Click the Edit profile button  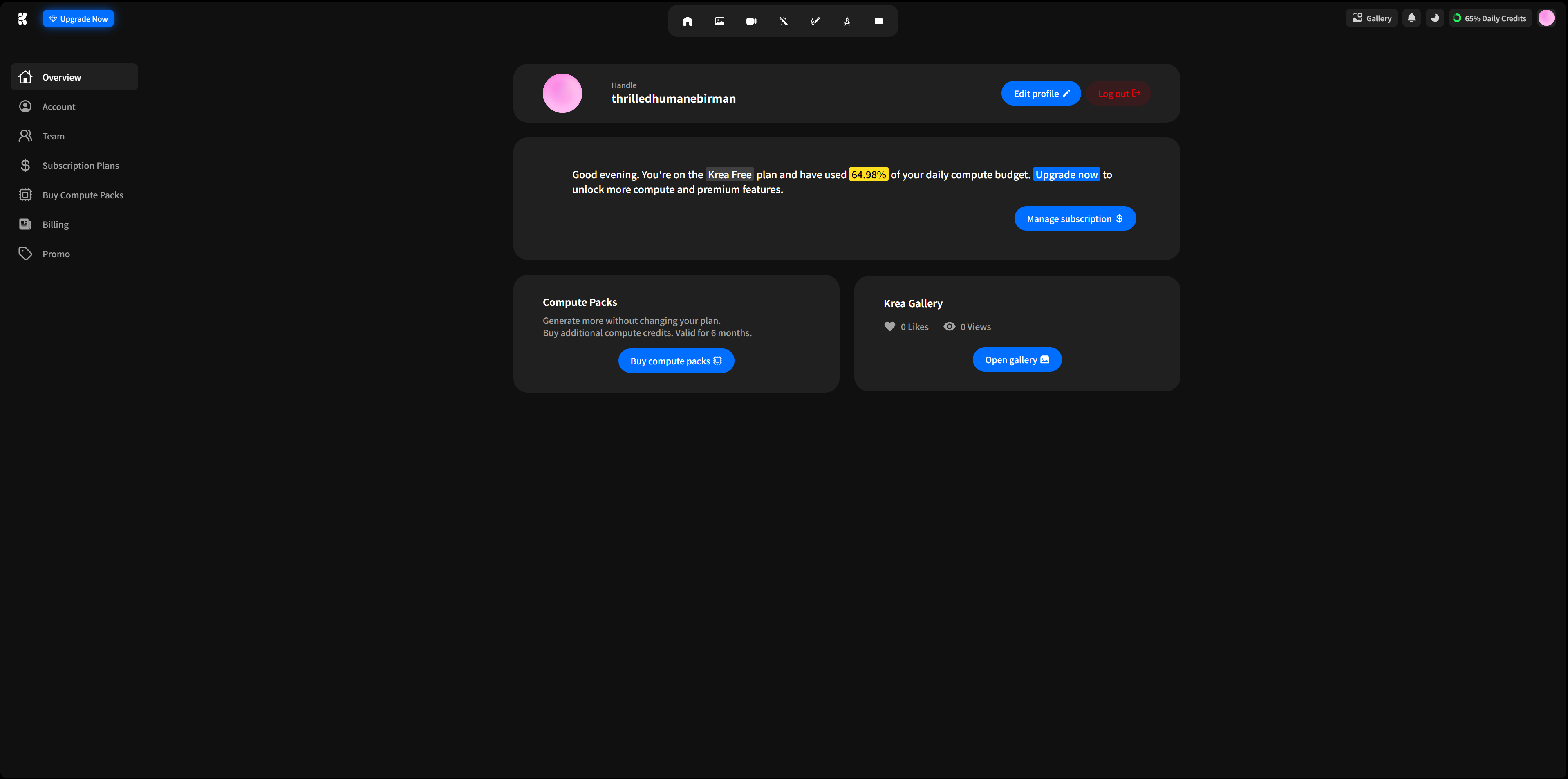1040,94
